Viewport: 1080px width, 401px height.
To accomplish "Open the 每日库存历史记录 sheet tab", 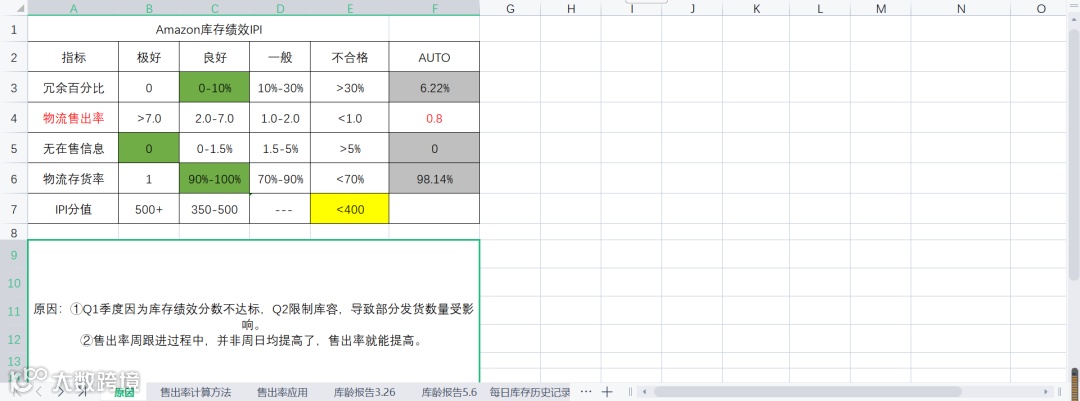I will pyautogui.click(x=530, y=392).
